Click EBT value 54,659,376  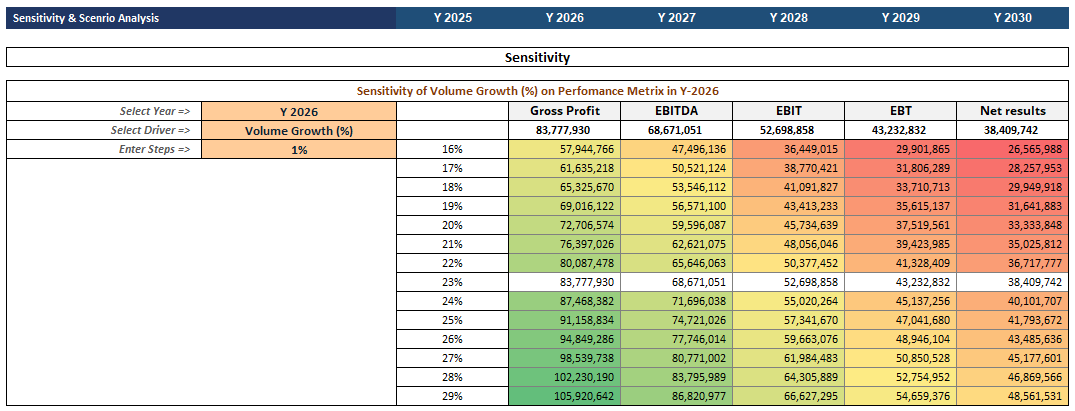click(x=901, y=396)
